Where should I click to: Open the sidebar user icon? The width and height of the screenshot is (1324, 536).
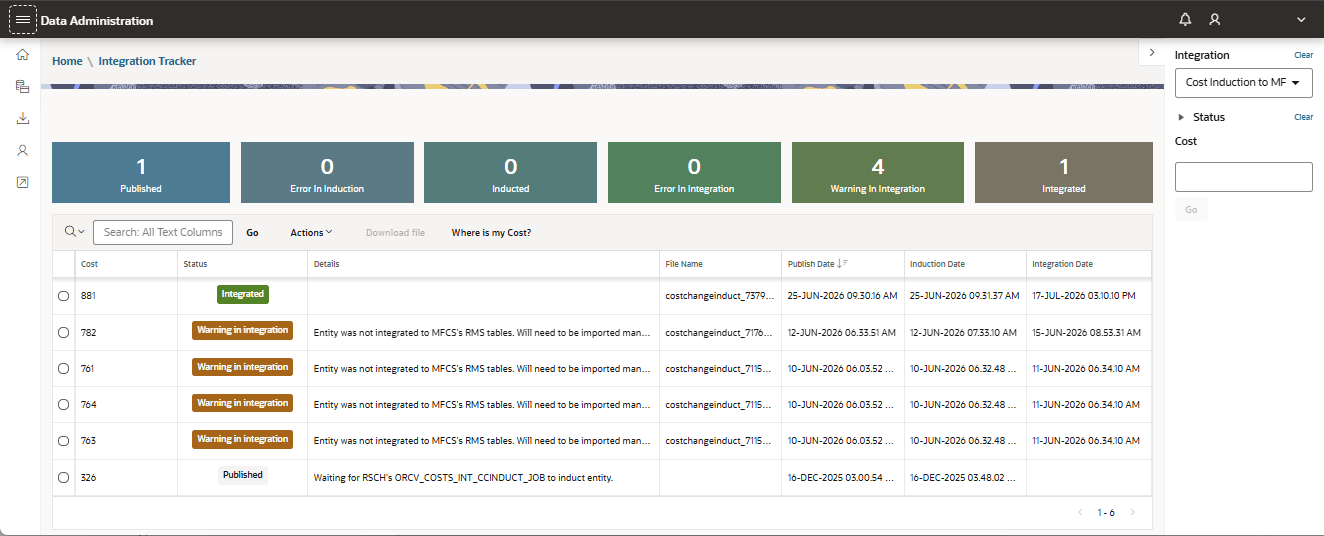(22, 150)
